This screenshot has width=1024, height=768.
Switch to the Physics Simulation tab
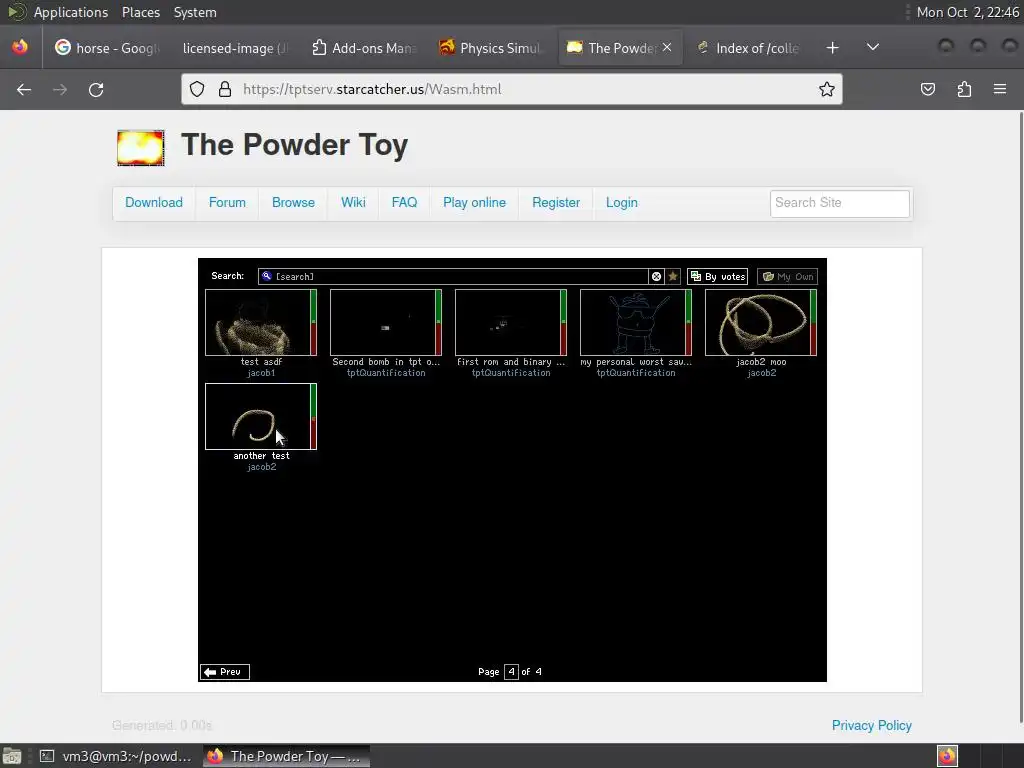(491, 48)
